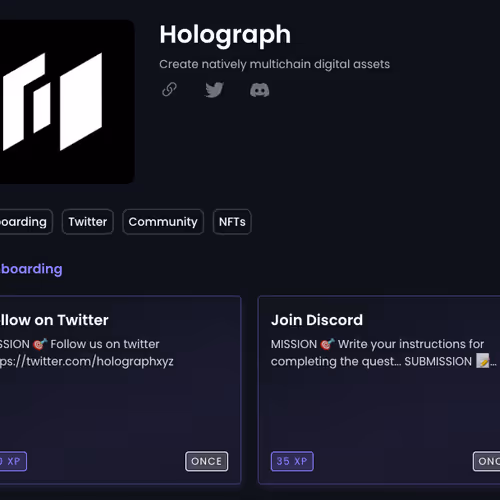500x500 pixels.
Task: Open the Follow on Twitter quest card
Action: pos(120,390)
